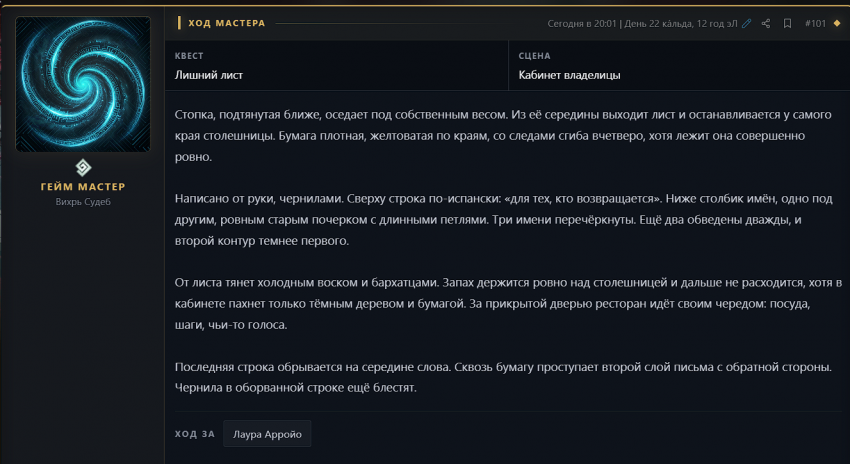Click the ХОД МАСТЕРА heading
The image size is (850, 464).
click(x=227, y=23)
